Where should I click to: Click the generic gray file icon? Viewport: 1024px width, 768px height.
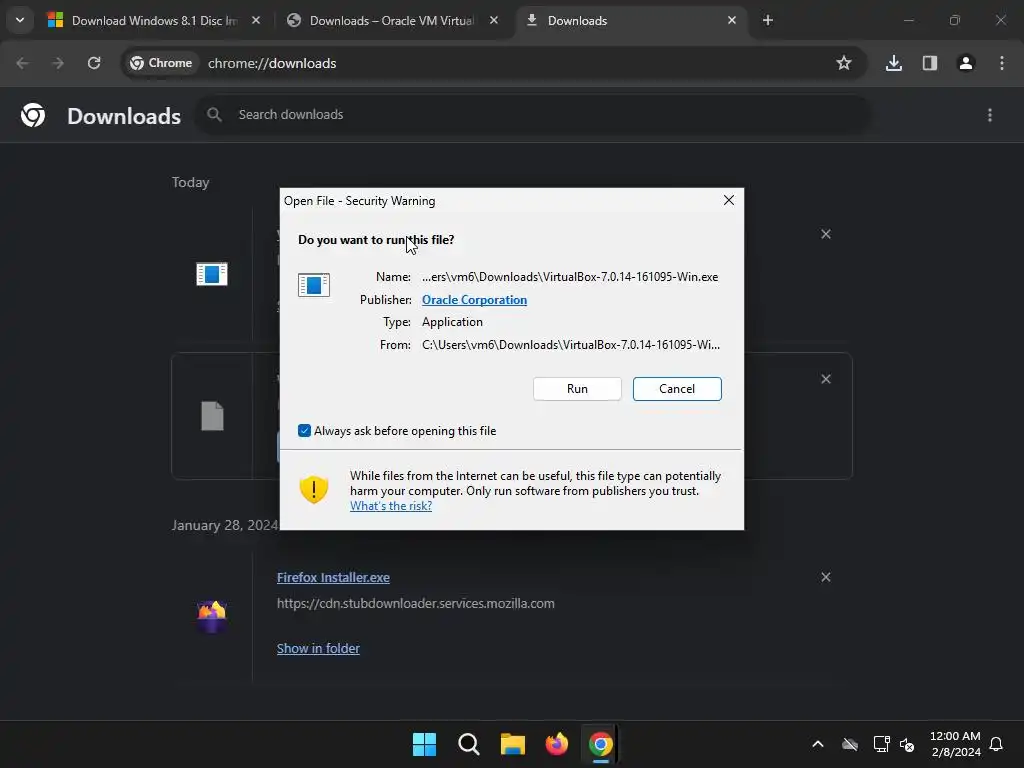(212, 416)
